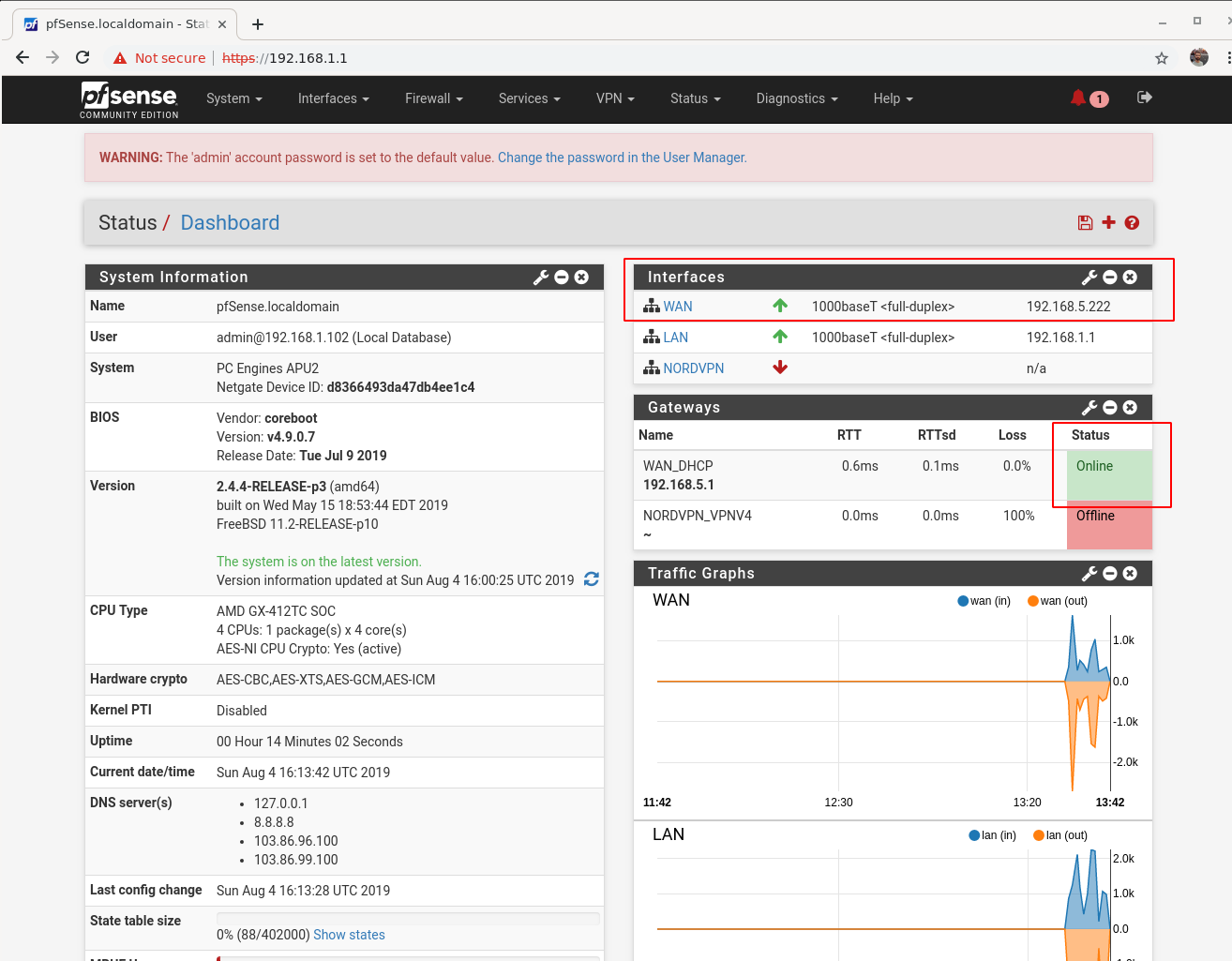Viewport: 1232px width, 961px height.
Task: Open the VPN dropdown menu
Action: pyautogui.click(x=614, y=98)
